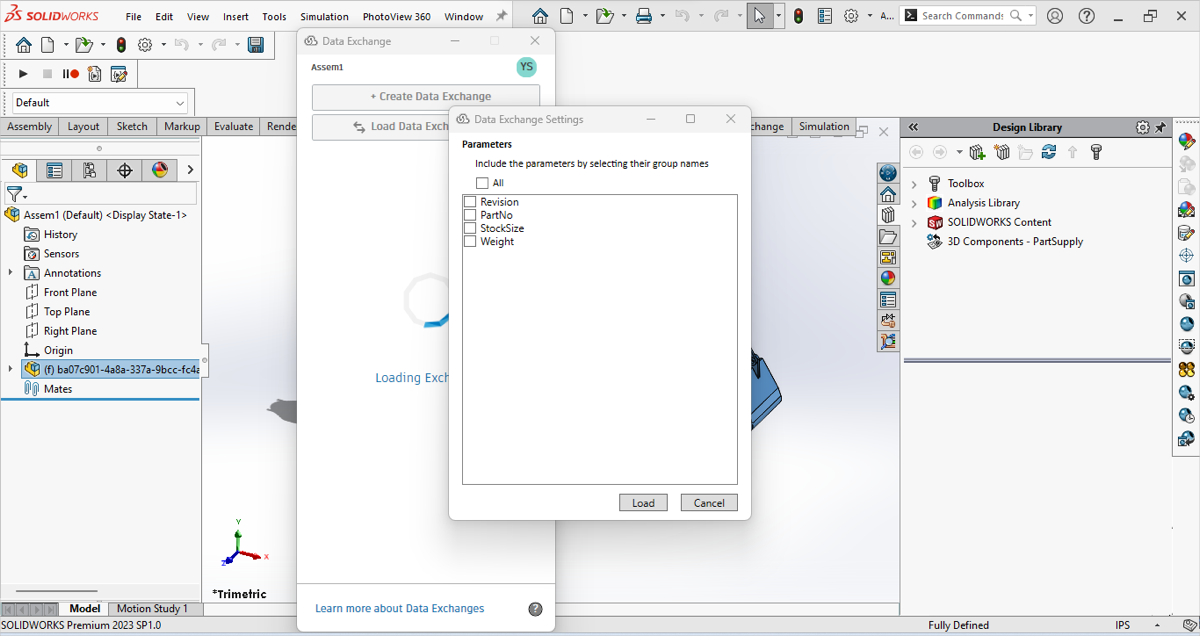
Task: Select the Mates tree item
Action: pyautogui.click(x=58, y=389)
